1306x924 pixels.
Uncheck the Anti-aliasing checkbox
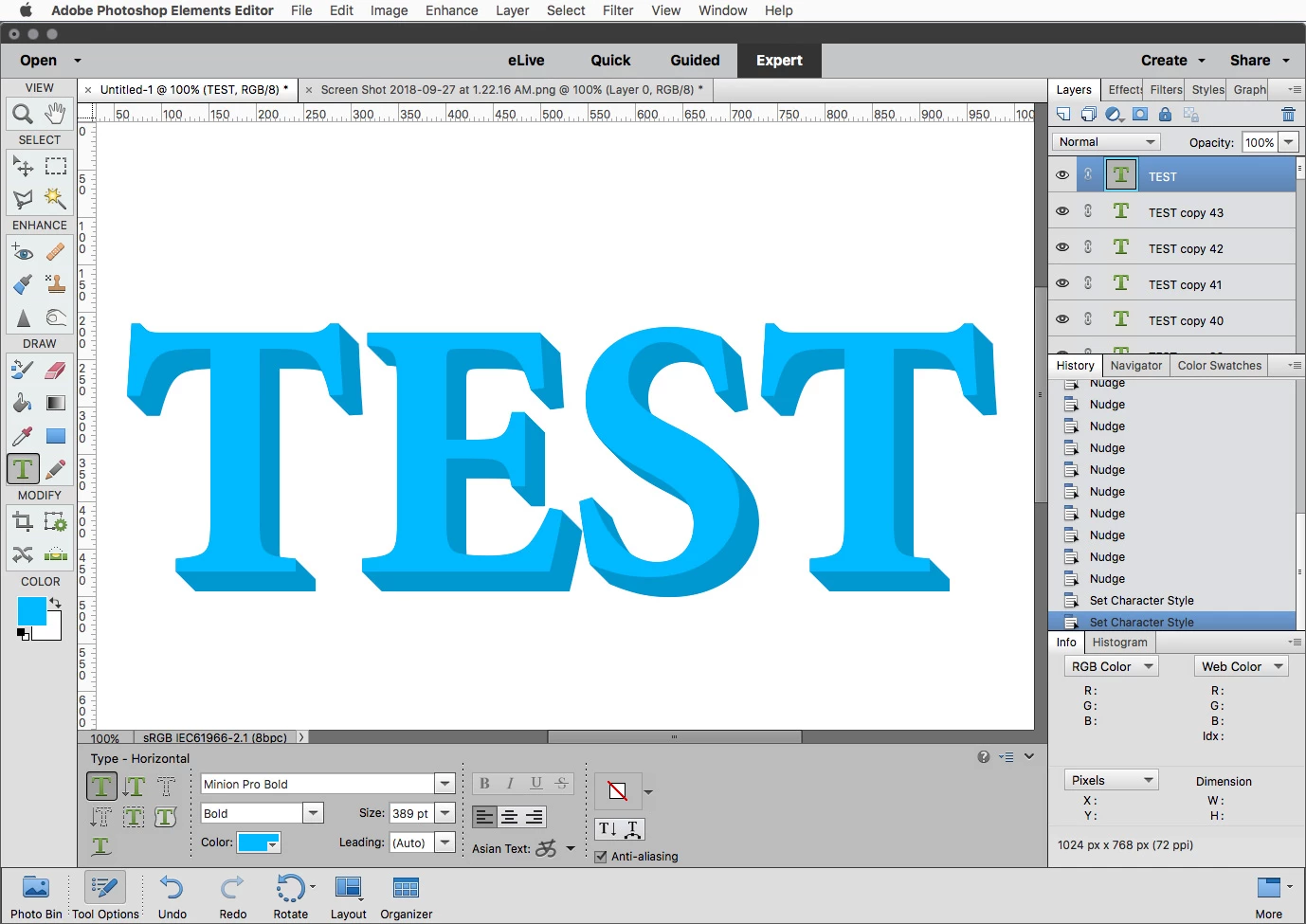click(x=601, y=857)
